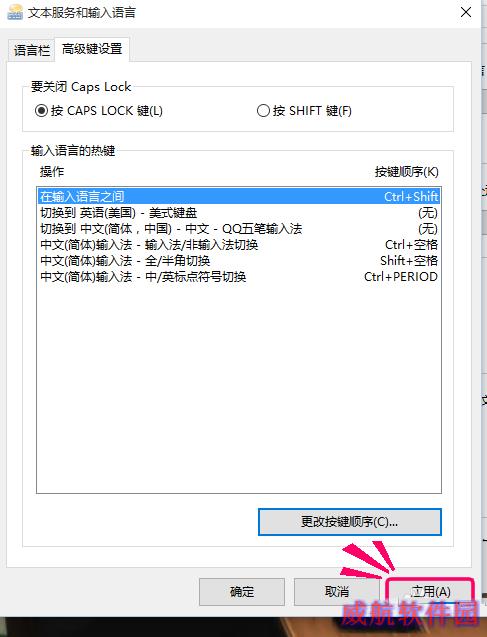
Task: Switch to the 语言栏 tab
Action: 31,51
